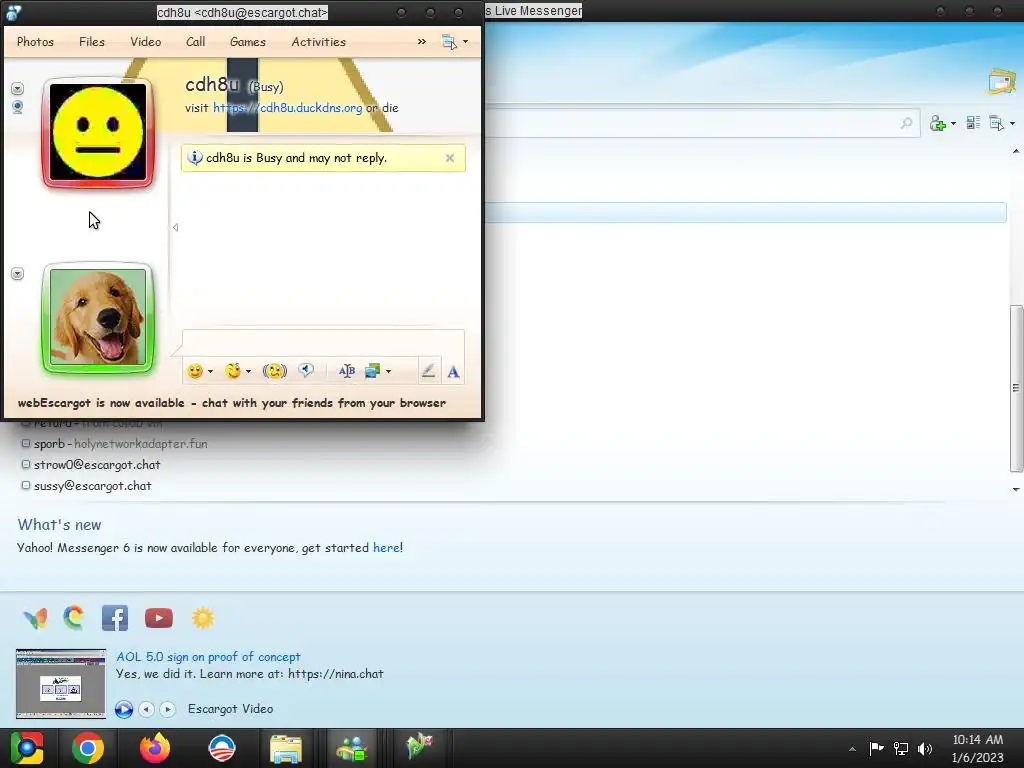
Task: Click the AOL proof of concept thumbnail
Action: (61, 684)
